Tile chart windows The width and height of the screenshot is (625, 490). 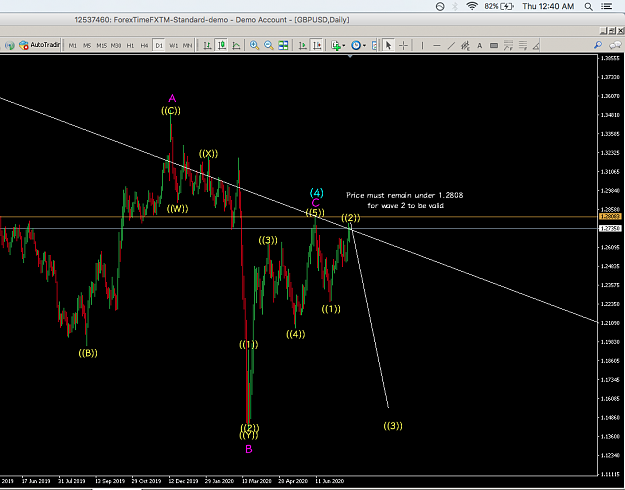coord(283,45)
